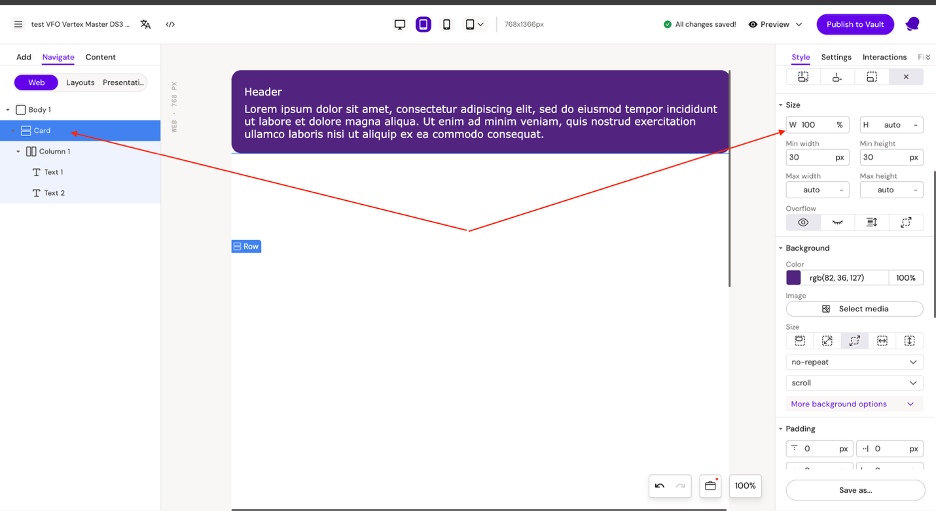Viewport: 936px width, 512px height.
Task: Open the code view icon
Action: 170,24
